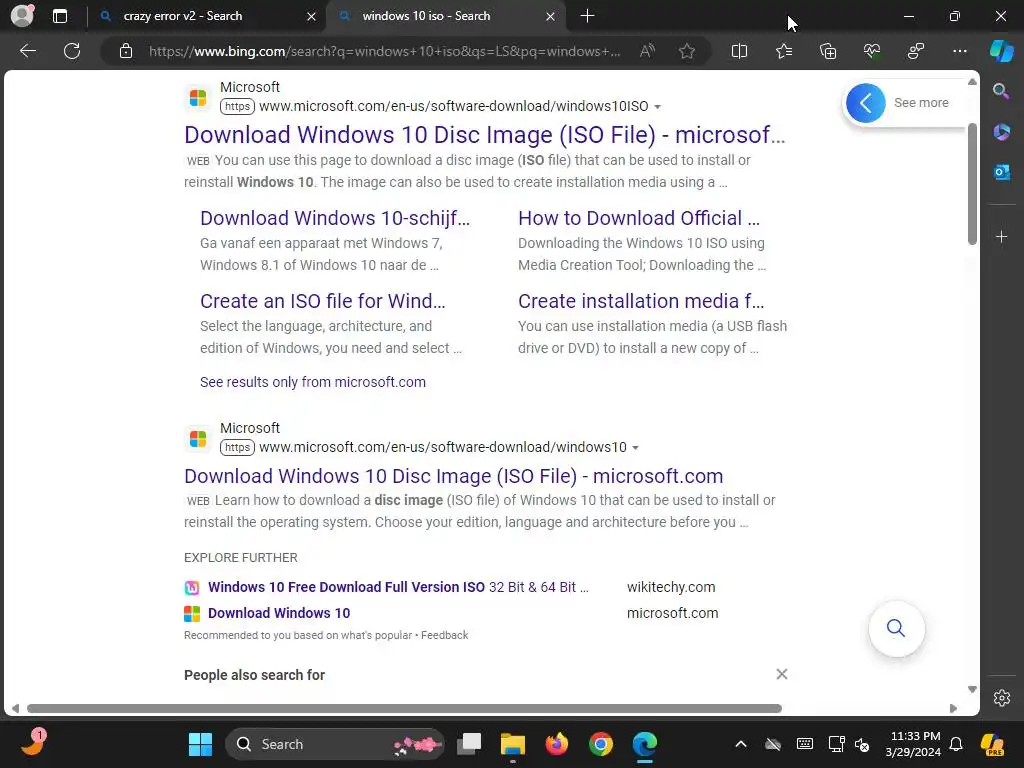View site information lock icon
Viewport: 1024px width, 768px height.
126,51
